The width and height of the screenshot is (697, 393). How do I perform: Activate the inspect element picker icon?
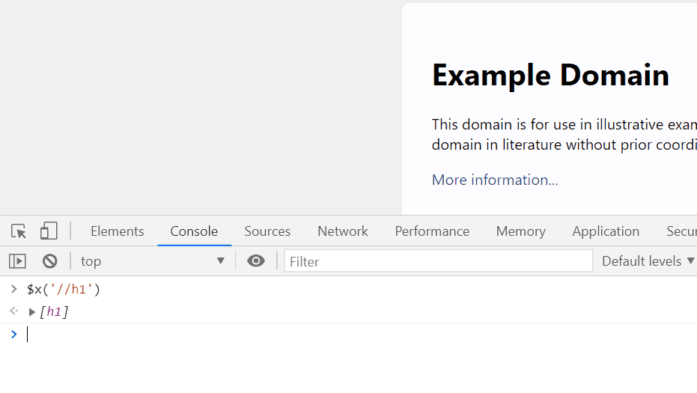tap(19, 232)
